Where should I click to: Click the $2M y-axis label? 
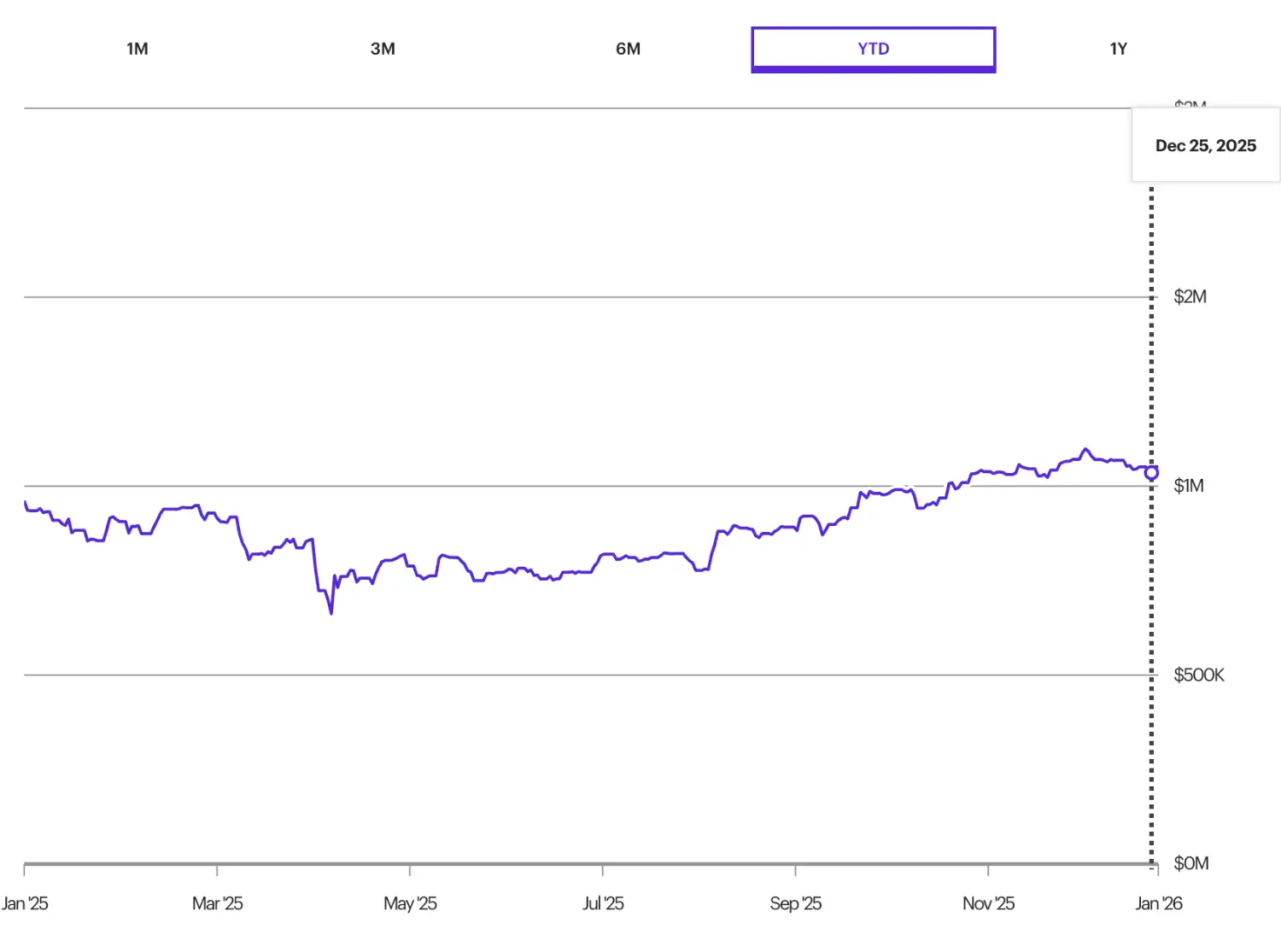pos(1190,297)
